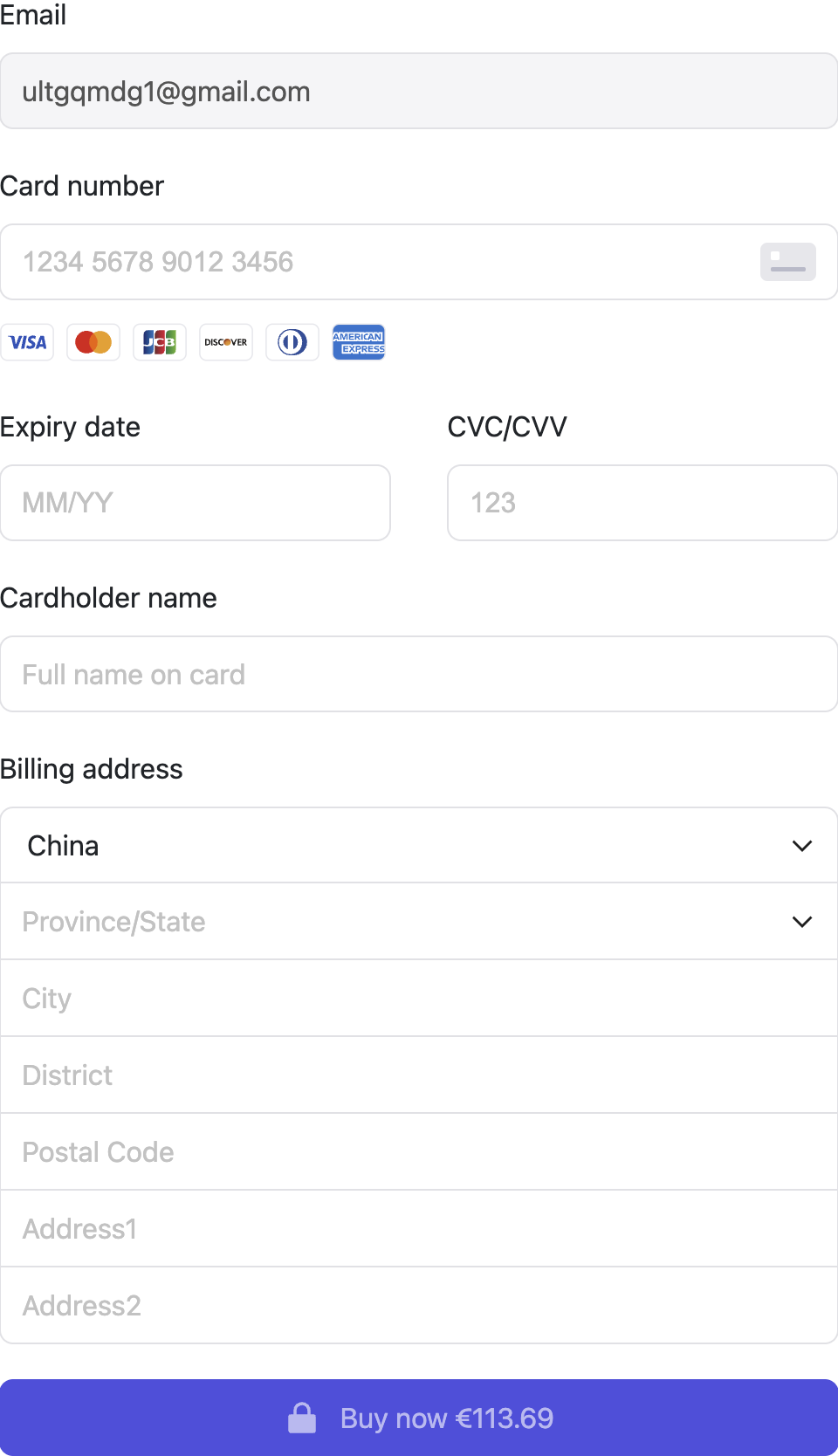
Task: Open the China country dropdown
Action: pos(419,845)
